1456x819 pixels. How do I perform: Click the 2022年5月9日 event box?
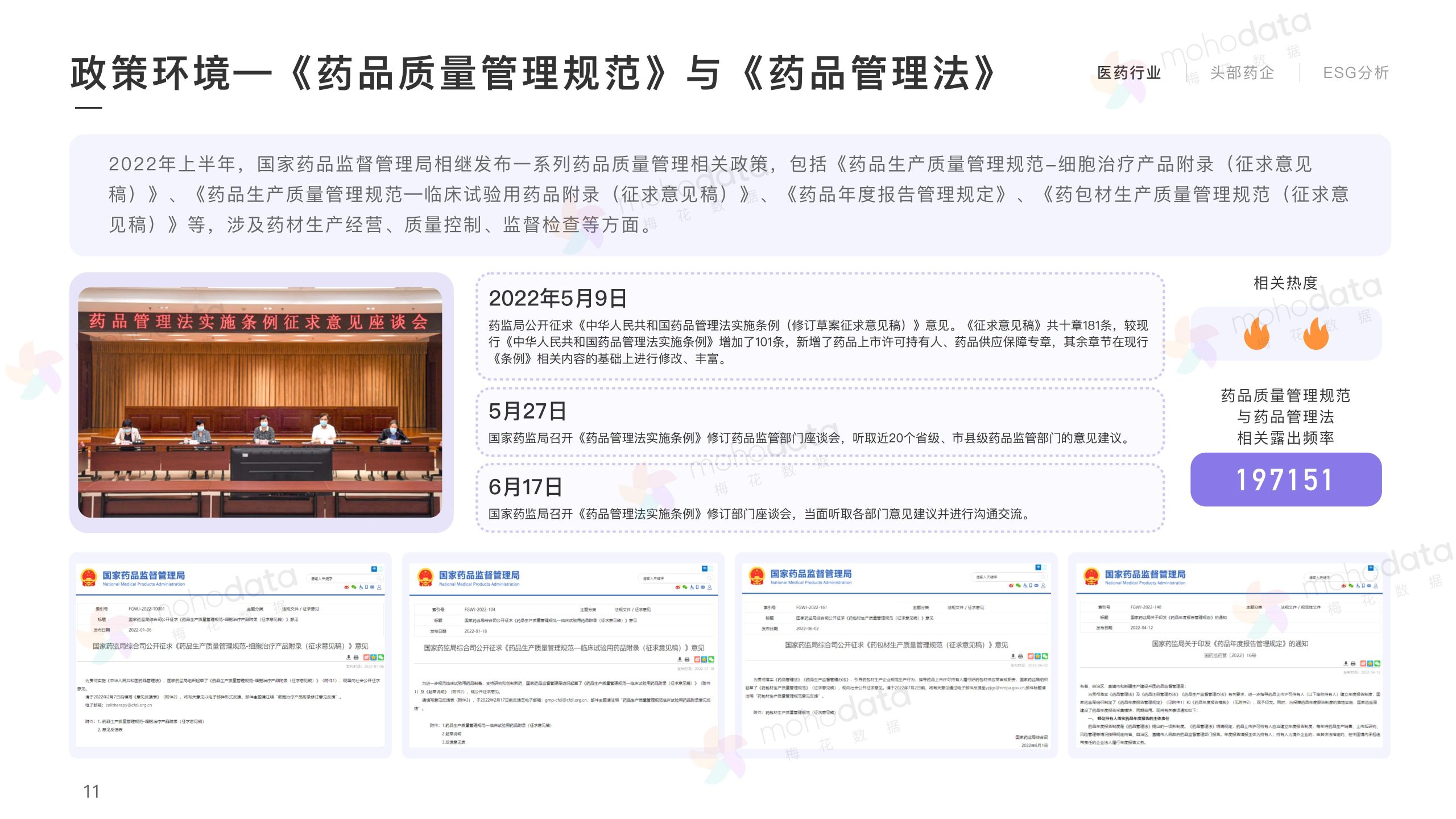tap(820, 326)
